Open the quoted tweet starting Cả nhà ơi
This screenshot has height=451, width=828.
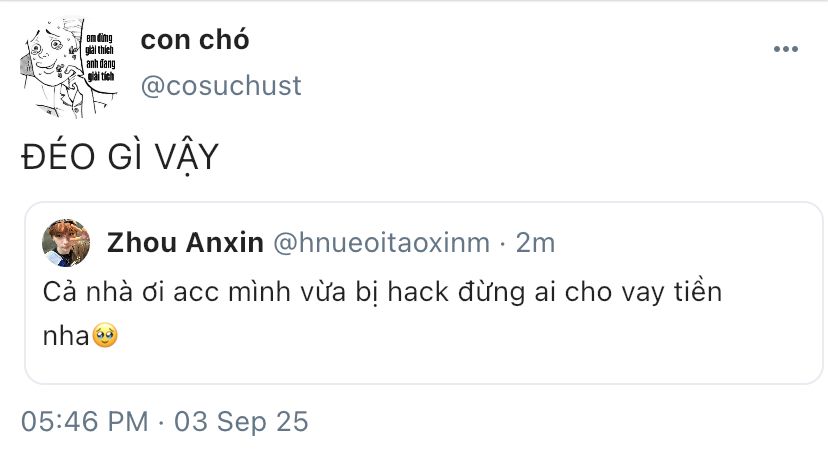tap(424, 293)
